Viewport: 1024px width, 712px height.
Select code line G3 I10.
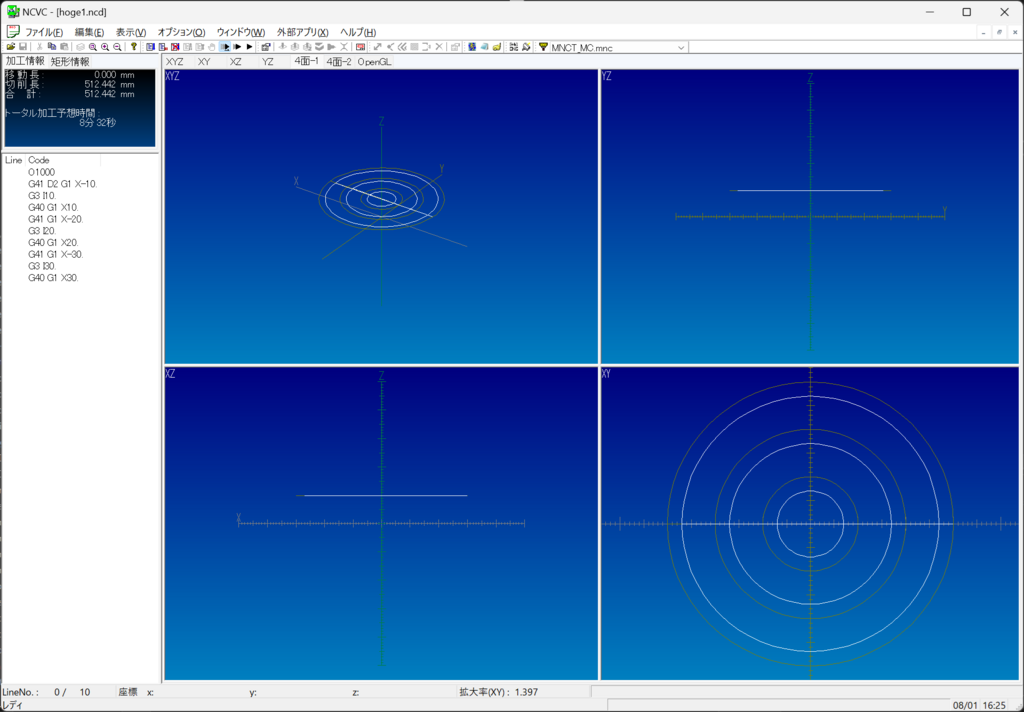(42, 196)
